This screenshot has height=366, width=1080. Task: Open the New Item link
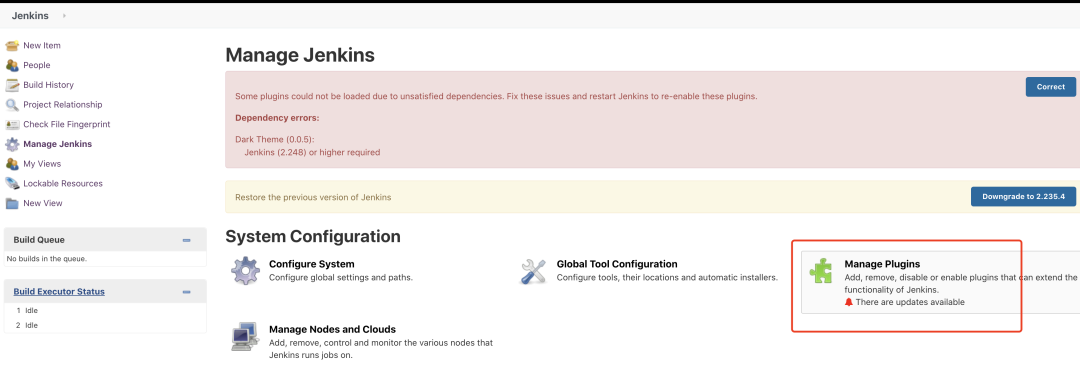(42, 45)
